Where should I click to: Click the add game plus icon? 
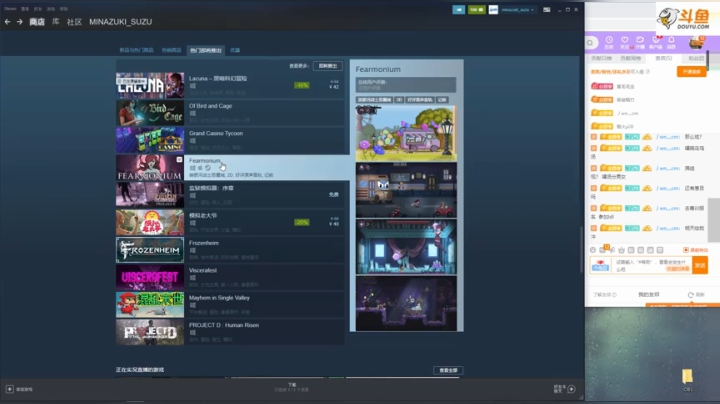10,389
